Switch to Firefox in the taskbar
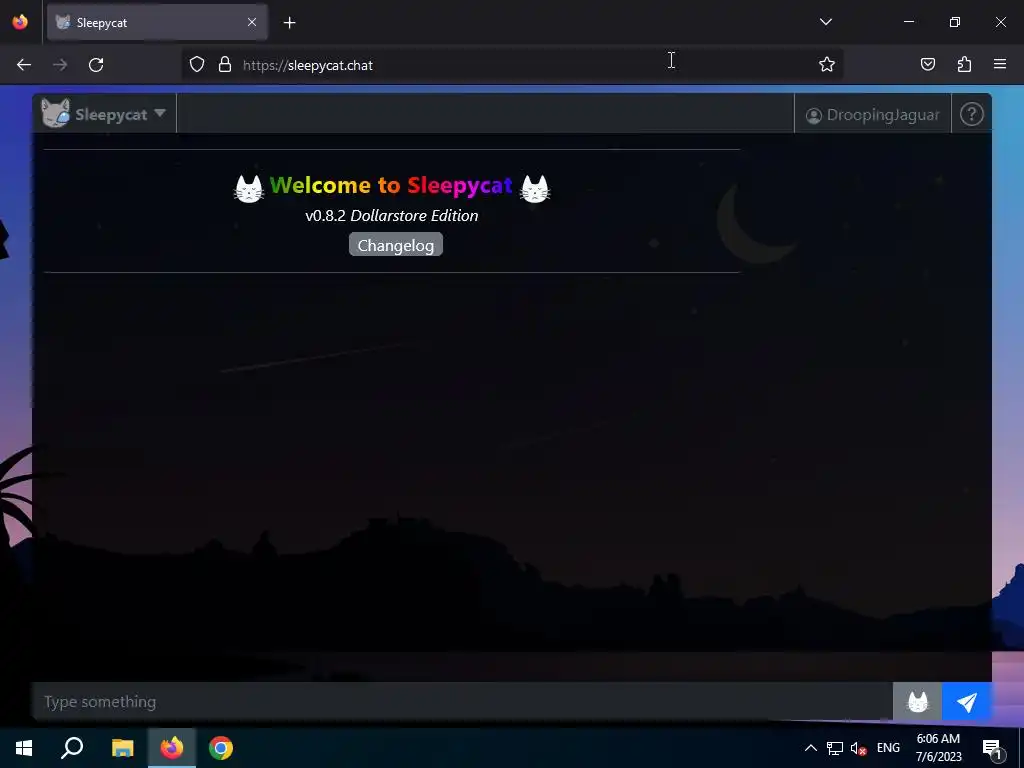Viewport: 1024px width, 768px height. [172, 748]
